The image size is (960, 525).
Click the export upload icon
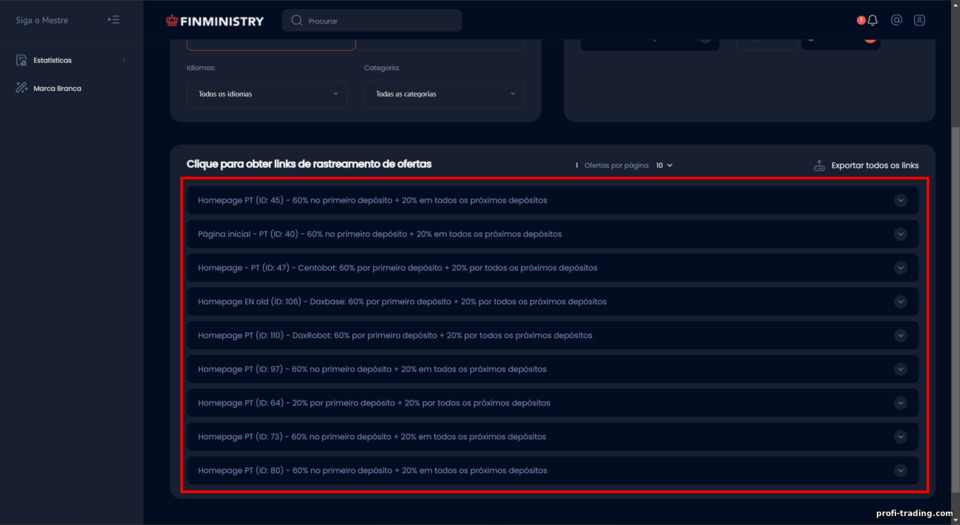pyautogui.click(x=819, y=165)
